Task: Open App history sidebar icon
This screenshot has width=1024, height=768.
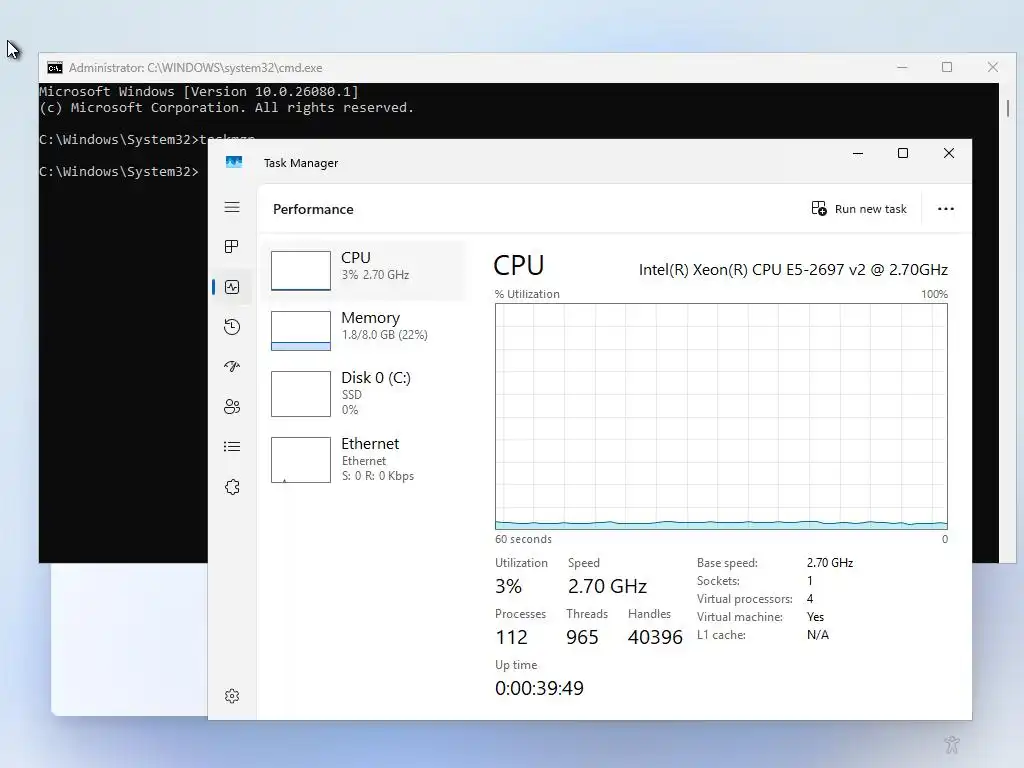Action: click(232, 327)
